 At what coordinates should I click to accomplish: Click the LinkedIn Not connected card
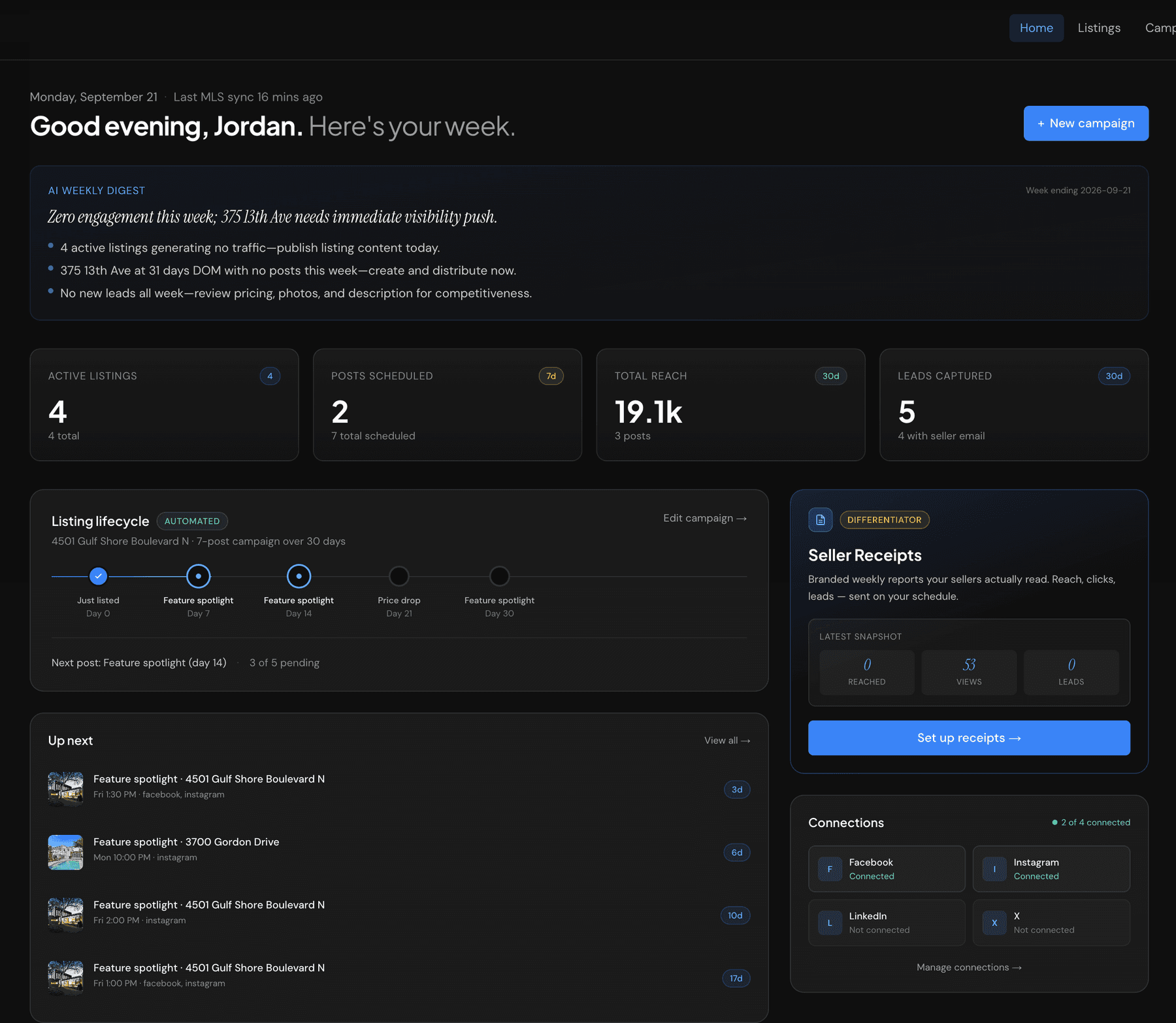(x=887, y=922)
